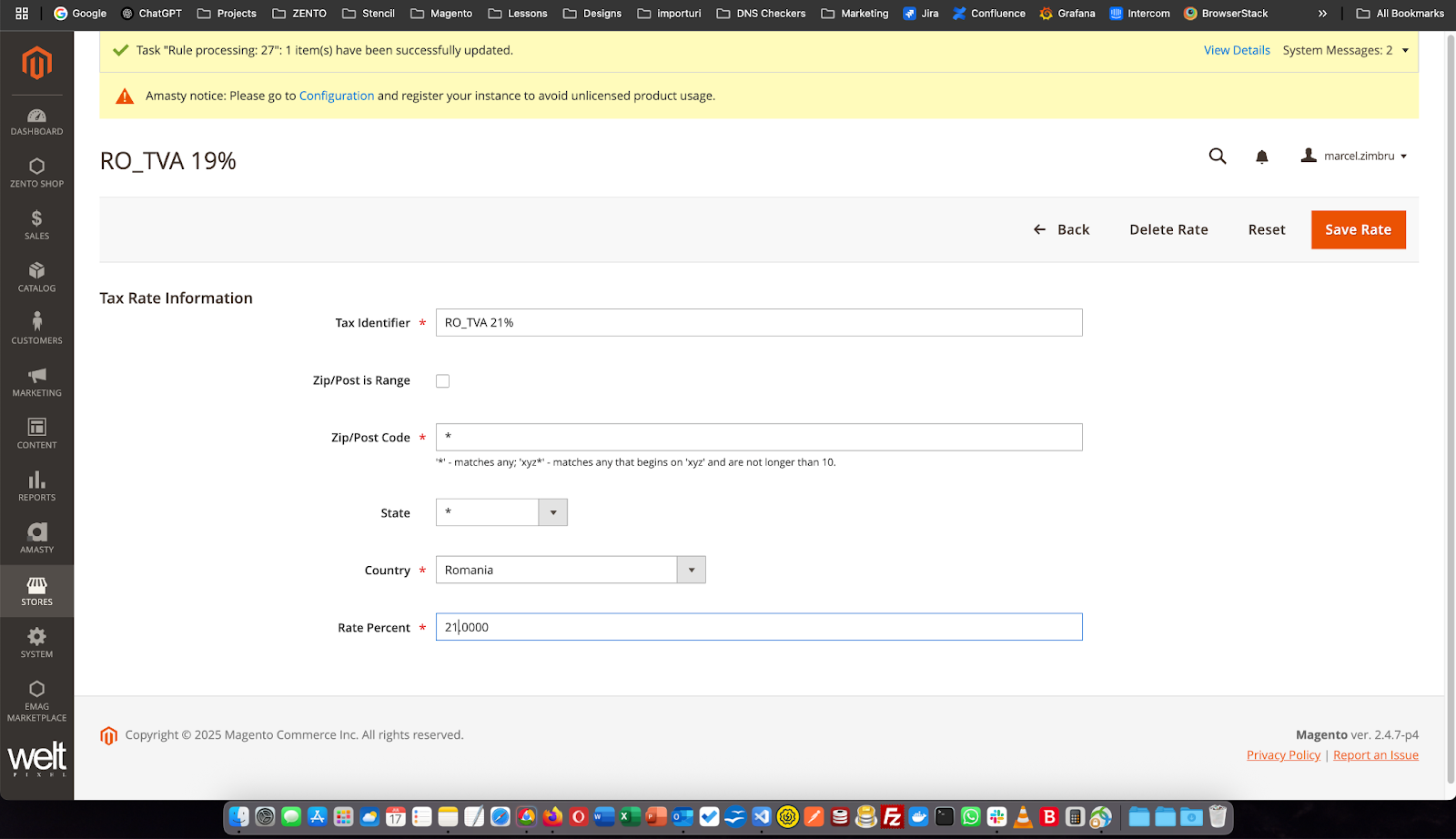Click the Magento logo in the sidebar
The width and height of the screenshot is (1456, 839).
[36, 63]
